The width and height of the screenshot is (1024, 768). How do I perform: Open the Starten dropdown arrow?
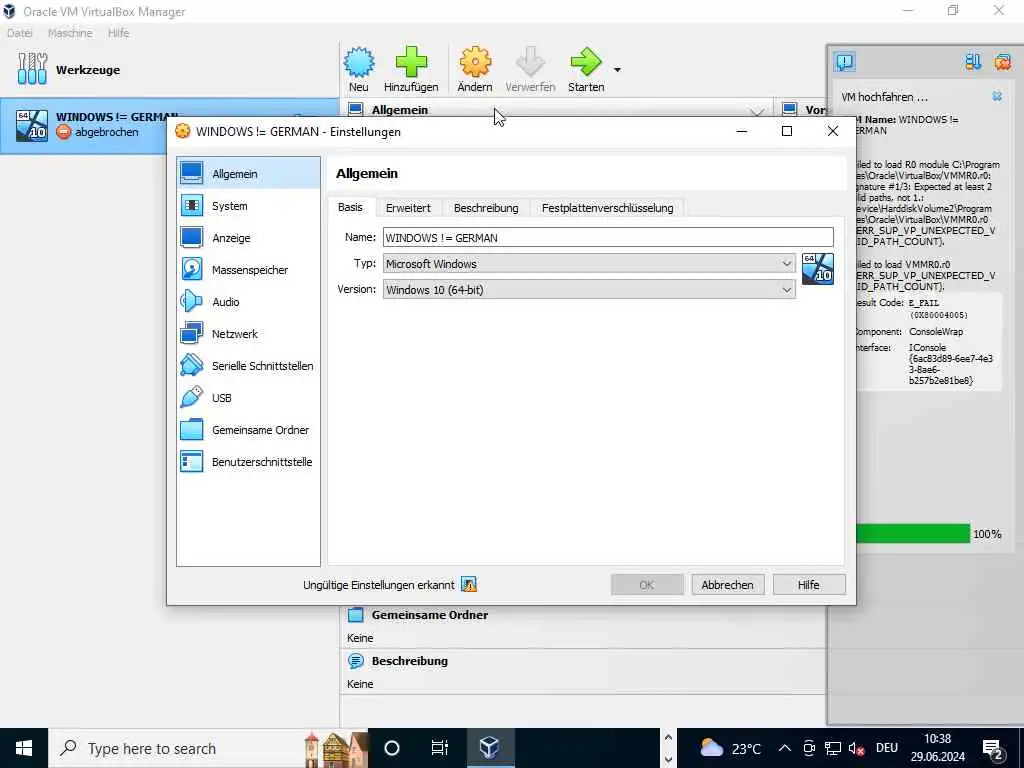(617, 70)
